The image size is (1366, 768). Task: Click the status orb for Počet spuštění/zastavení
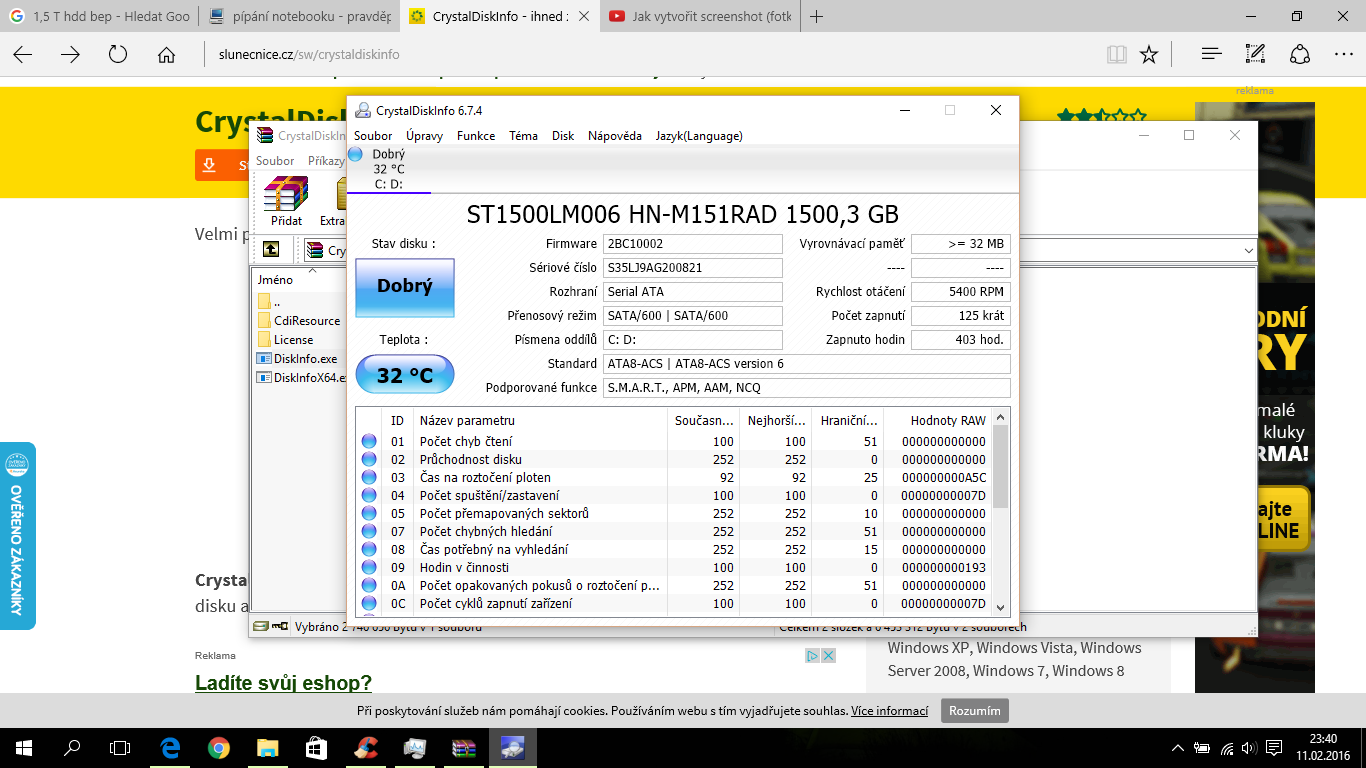[x=369, y=495]
